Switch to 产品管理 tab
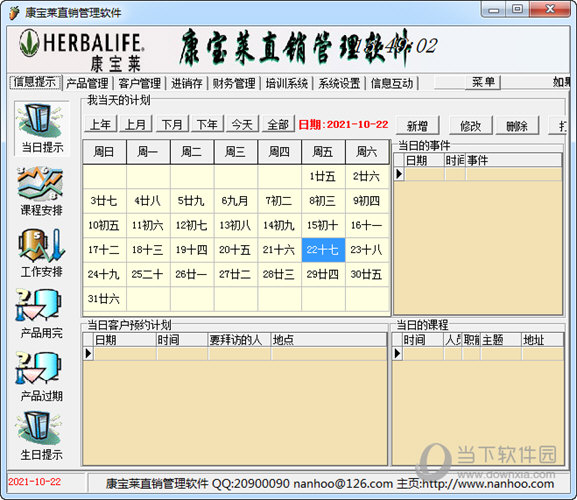This screenshot has width=577, height=500. [87, 84]
